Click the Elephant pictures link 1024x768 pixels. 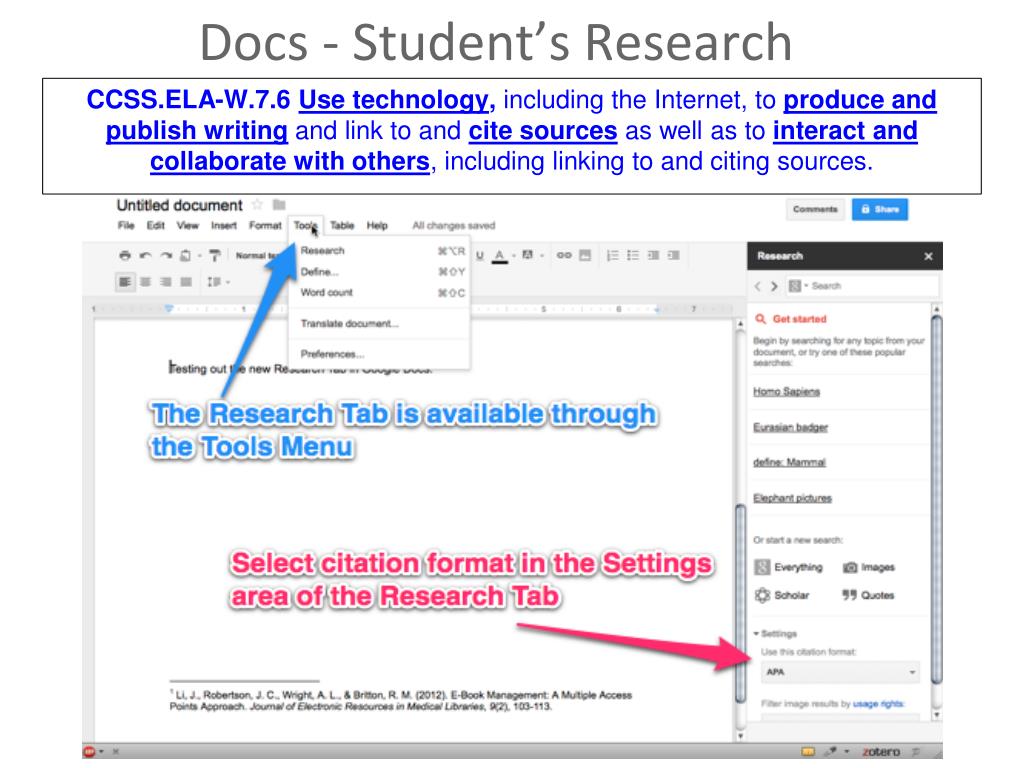792,498
